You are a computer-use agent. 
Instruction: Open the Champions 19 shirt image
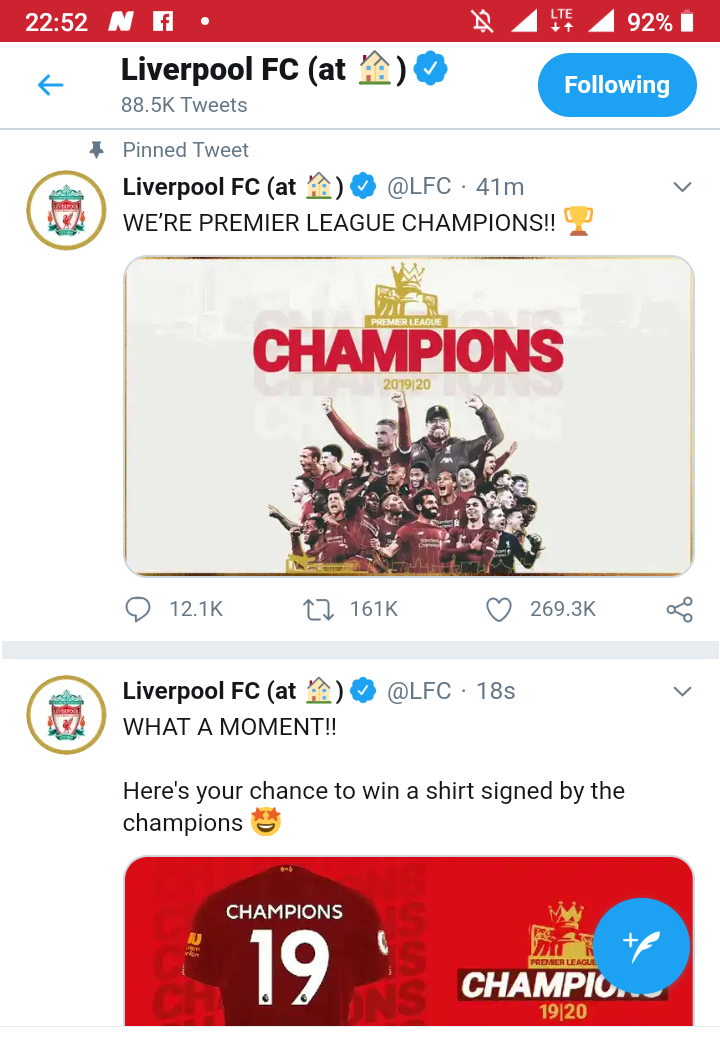[x=408, y=940]
